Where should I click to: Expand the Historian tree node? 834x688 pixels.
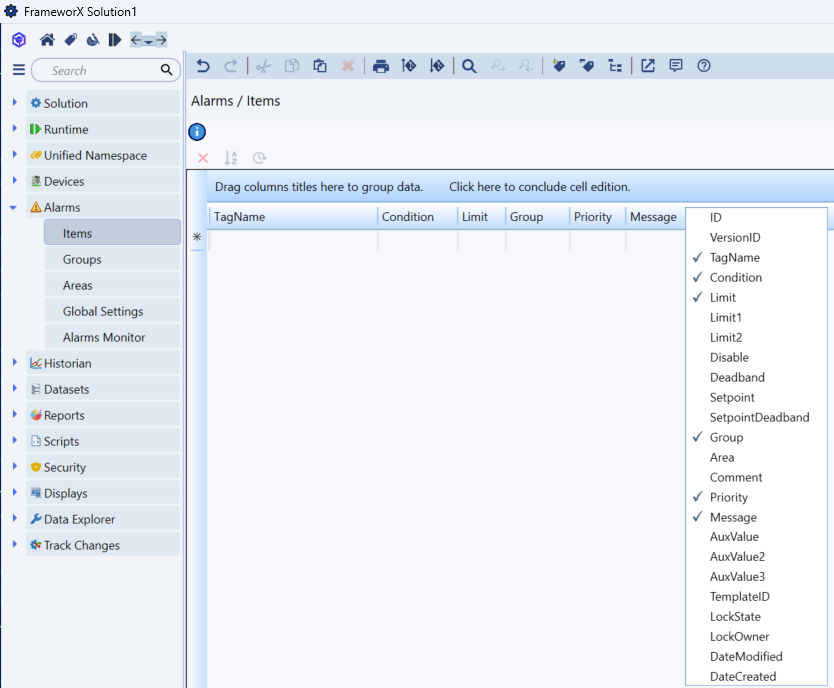14,363
